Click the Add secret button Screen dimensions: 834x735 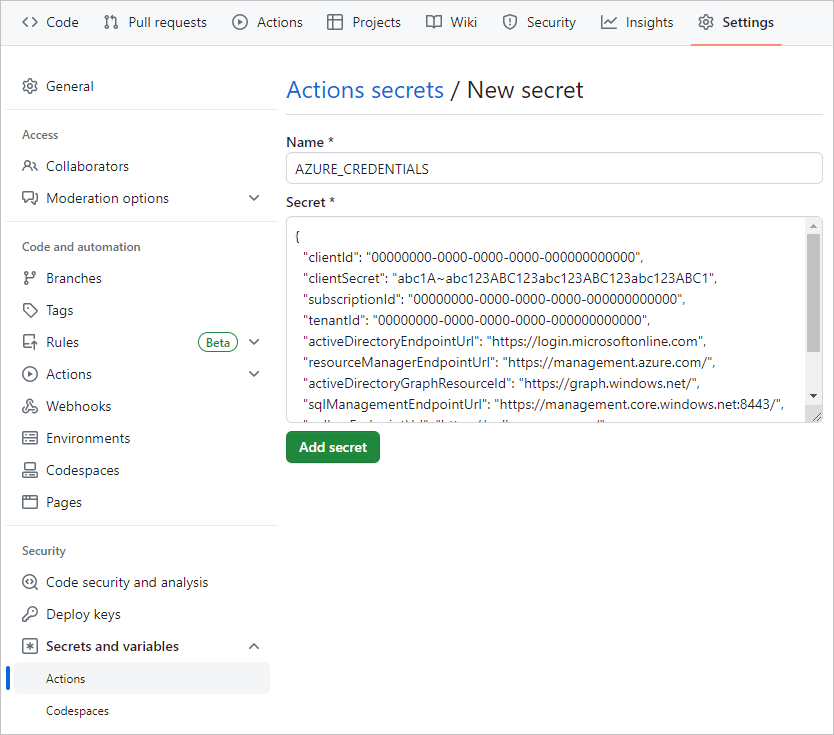pos(332,447)
